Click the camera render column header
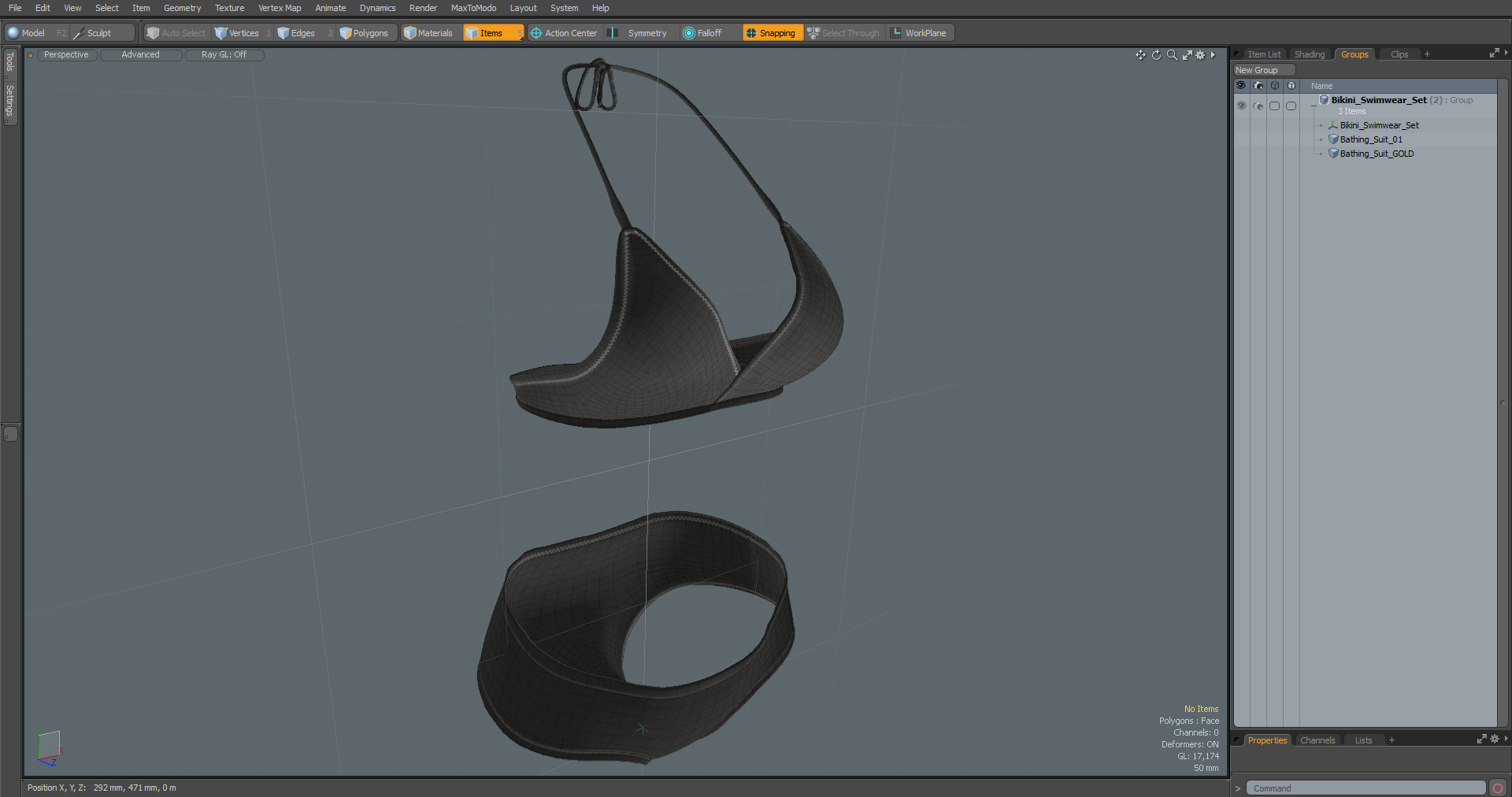Screen dimensions: 1512x797 (x=1258, y=86)
